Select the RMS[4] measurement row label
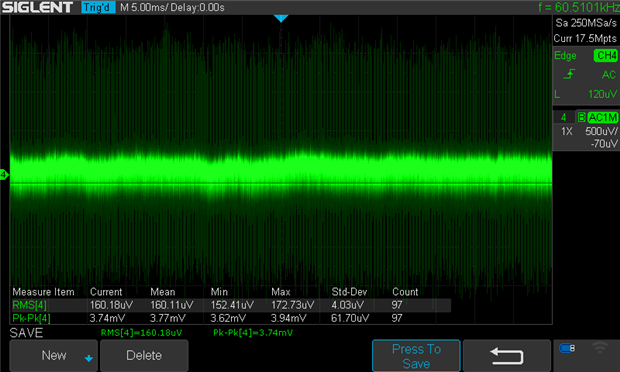 [30, 305]
